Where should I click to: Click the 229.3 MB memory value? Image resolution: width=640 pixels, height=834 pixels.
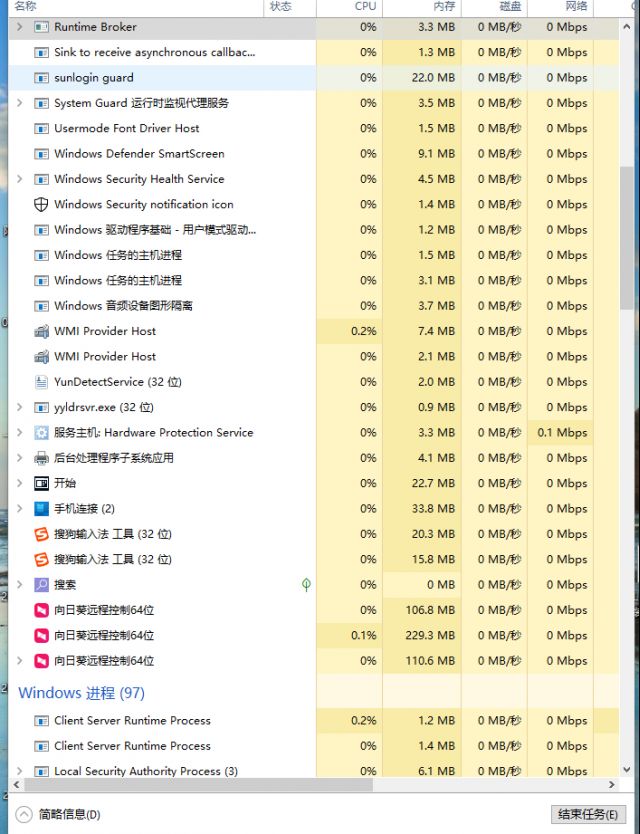430,636
